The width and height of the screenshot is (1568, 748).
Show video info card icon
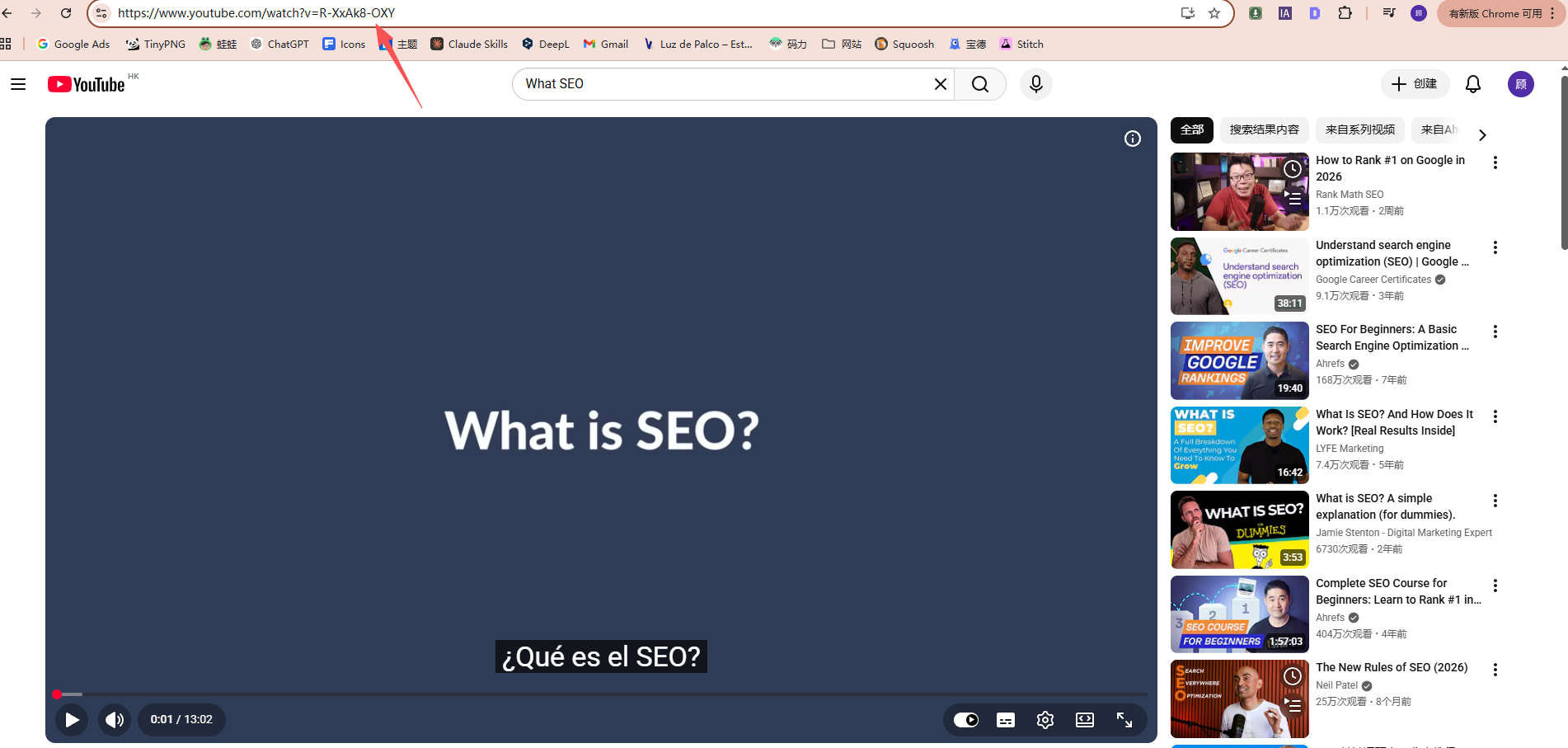pyautogui.click(x=1132, y=139)
